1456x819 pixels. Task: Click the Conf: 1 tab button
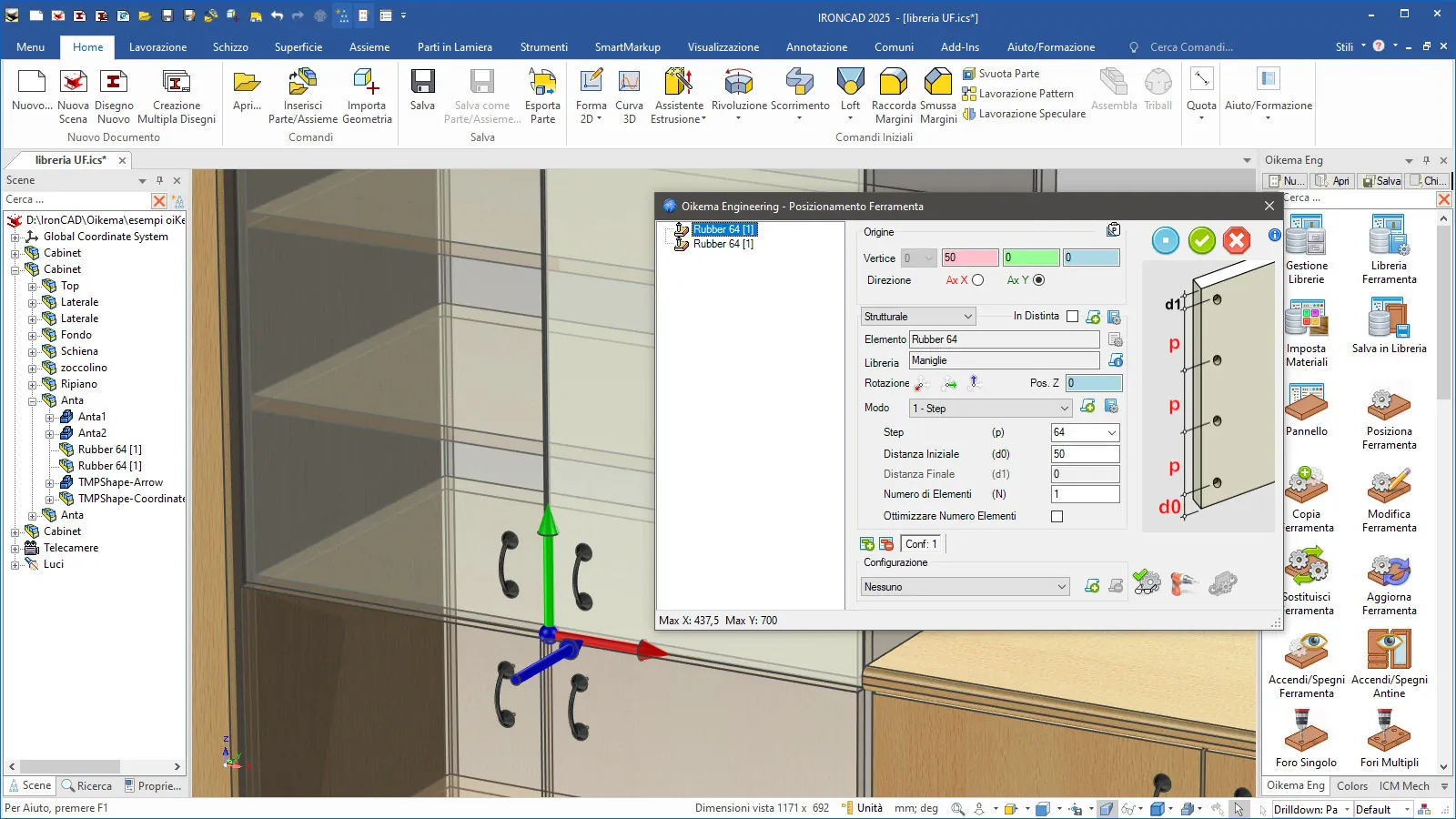click(x=921, y=544)
